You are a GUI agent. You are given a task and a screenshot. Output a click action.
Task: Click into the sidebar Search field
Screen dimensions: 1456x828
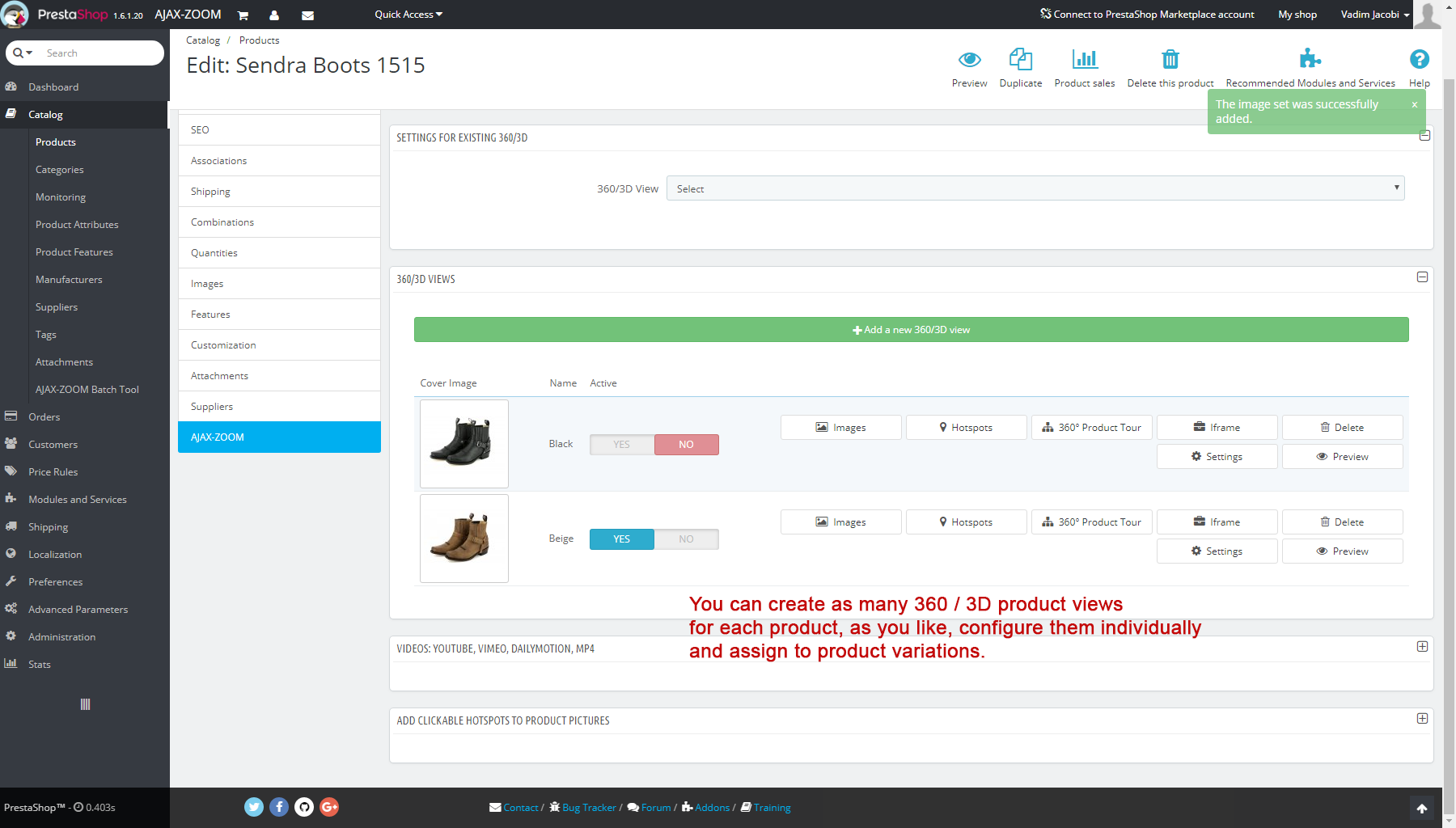[101, 53]
